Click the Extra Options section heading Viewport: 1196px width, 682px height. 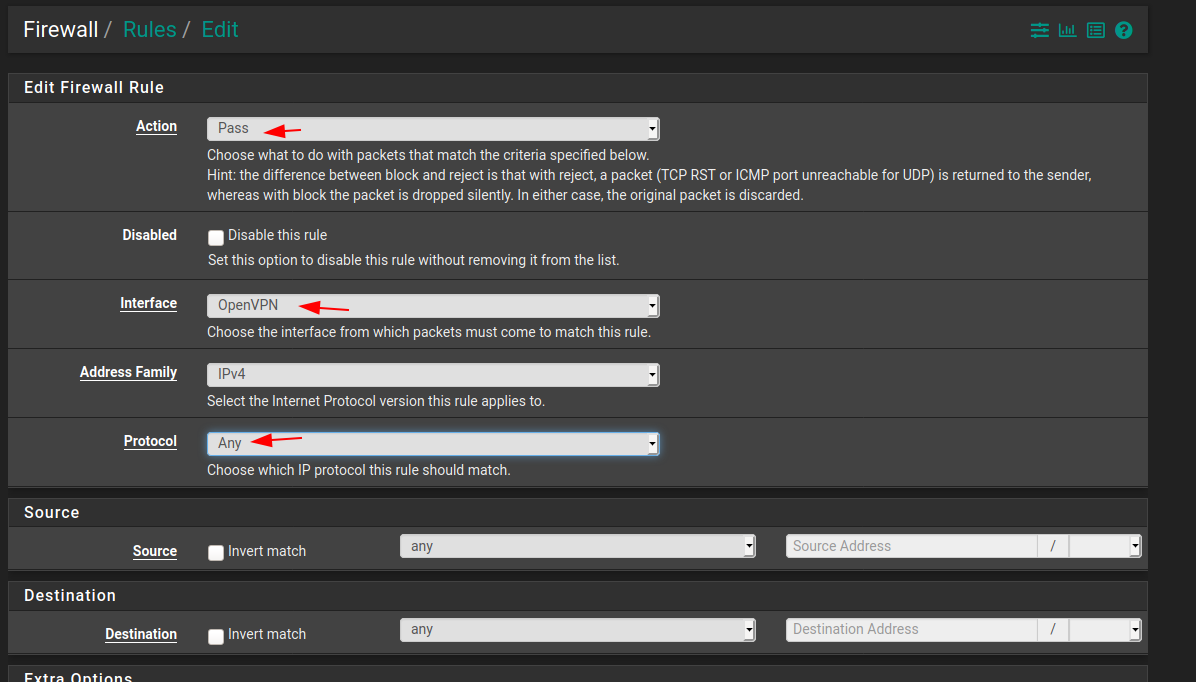click(x=79, y=676)
